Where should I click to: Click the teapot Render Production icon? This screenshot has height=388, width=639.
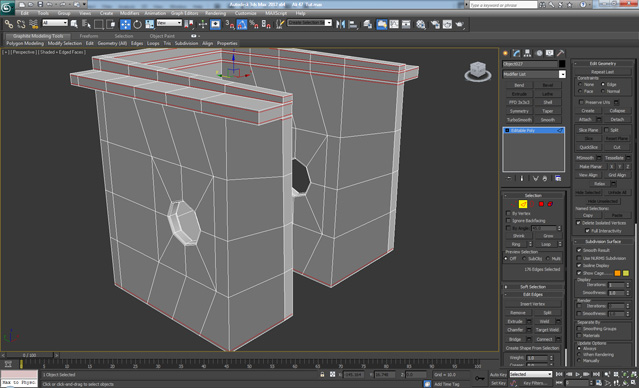click(460, 24)
